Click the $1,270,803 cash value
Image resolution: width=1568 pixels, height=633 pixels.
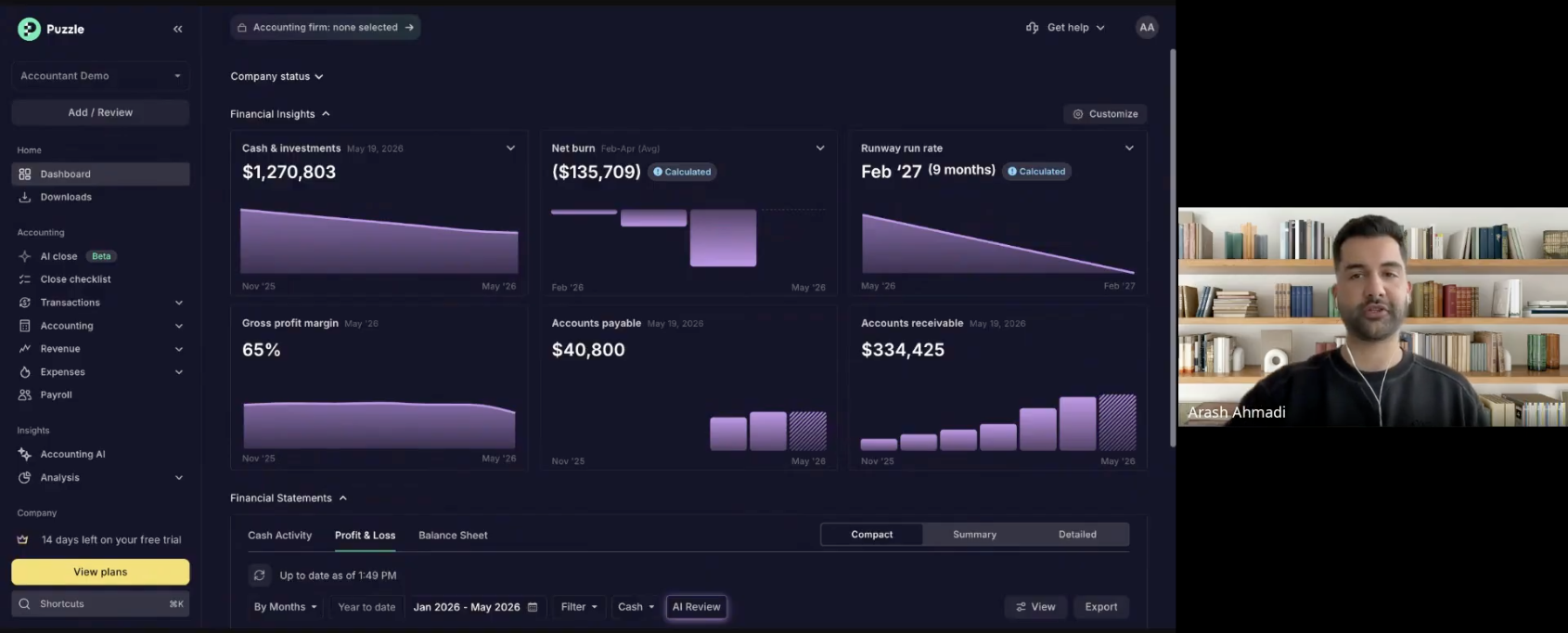(x=289, y=172)
